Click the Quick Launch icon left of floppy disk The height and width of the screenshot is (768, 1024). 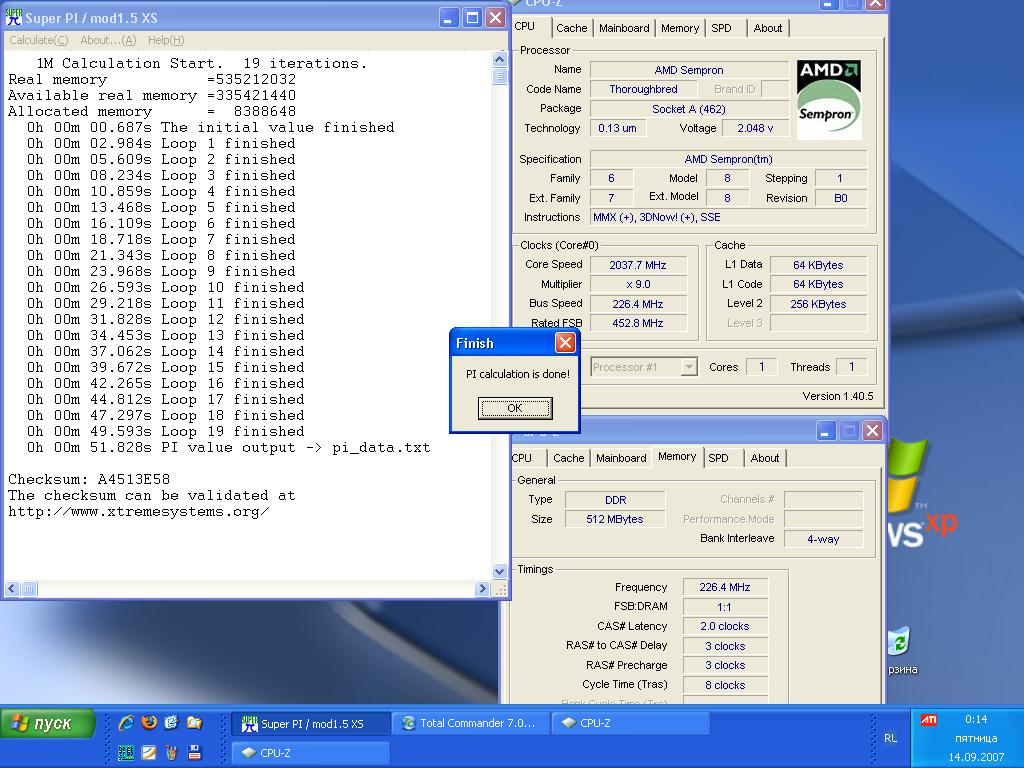pos(172,752)
